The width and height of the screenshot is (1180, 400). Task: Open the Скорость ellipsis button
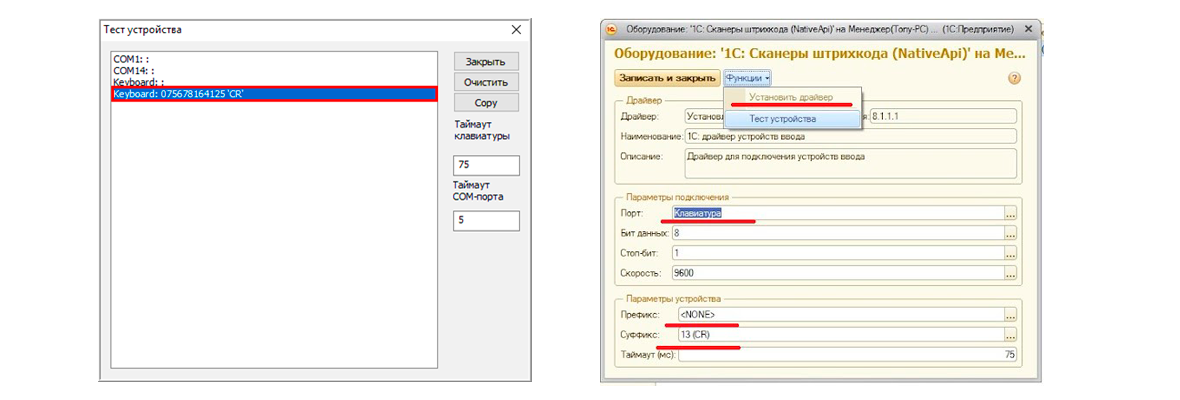tap(1011, 273)
